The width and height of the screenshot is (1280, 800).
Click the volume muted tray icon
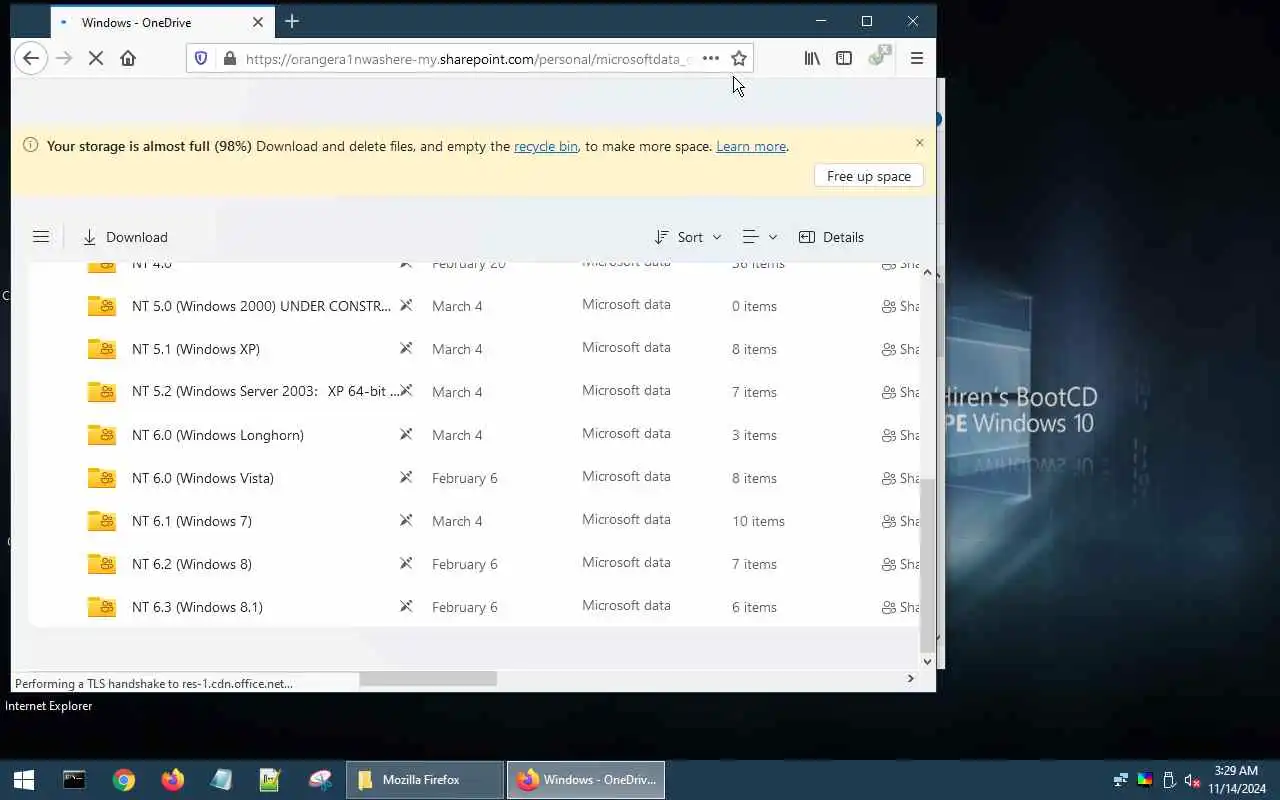1192,780
